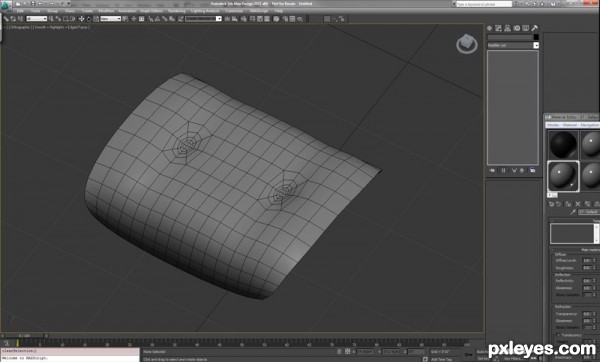600x362 pixels.
Task: Toggle the Selection Lock padlock
Action: 339,351
